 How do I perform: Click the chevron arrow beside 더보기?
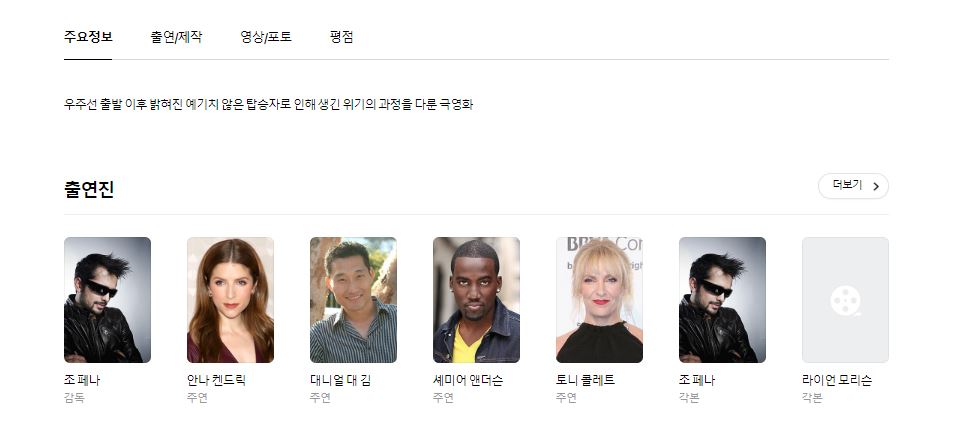pyautogui.click(x=876, y=187)
